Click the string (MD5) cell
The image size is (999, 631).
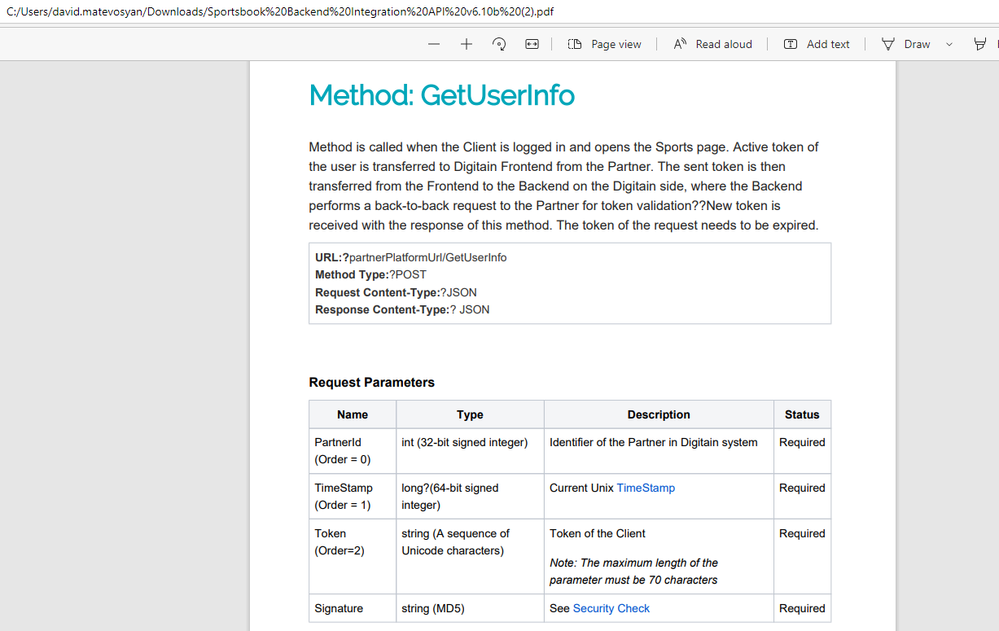point(470,609)
